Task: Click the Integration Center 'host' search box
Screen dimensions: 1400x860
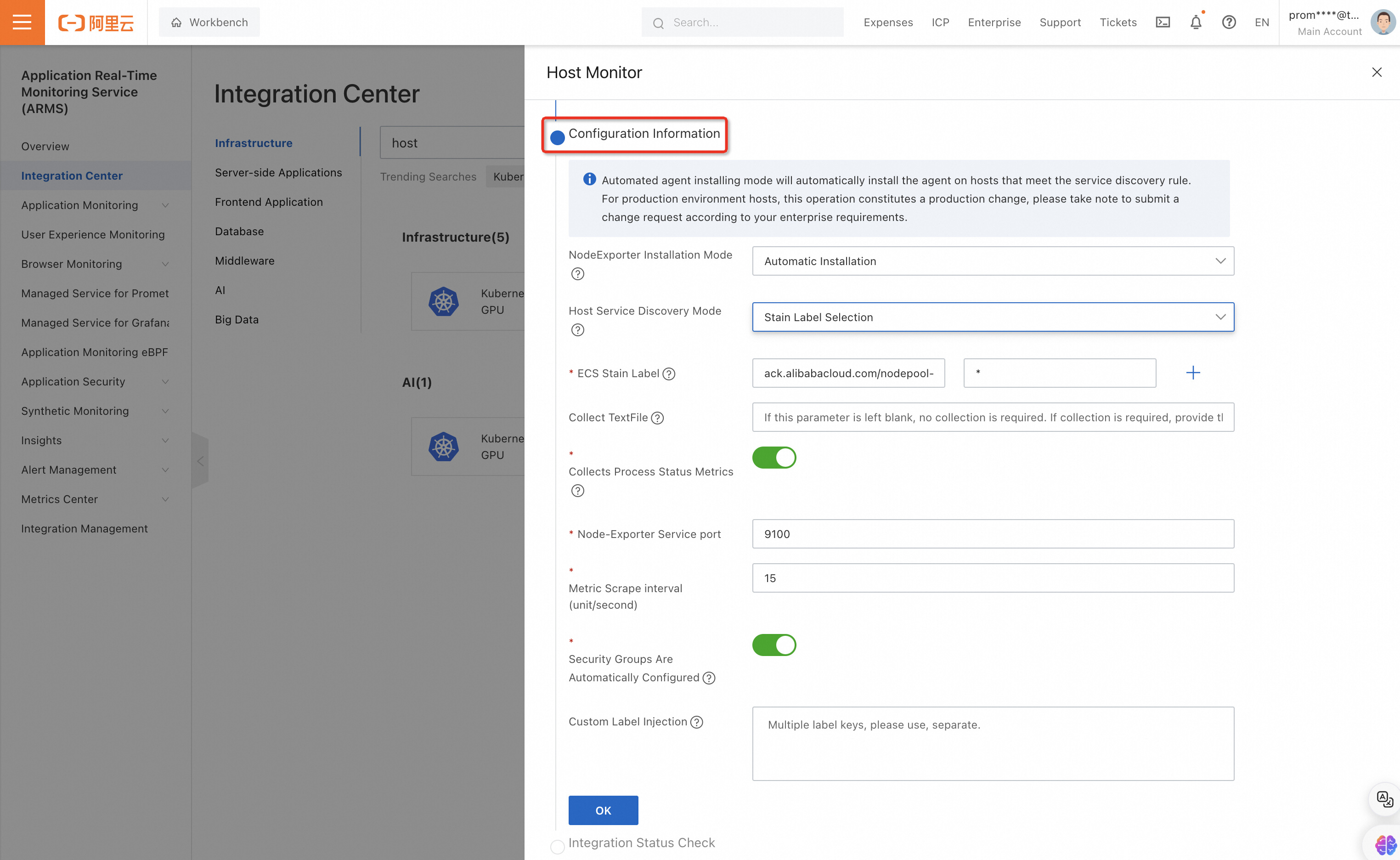Action: (x=452, y=143)
